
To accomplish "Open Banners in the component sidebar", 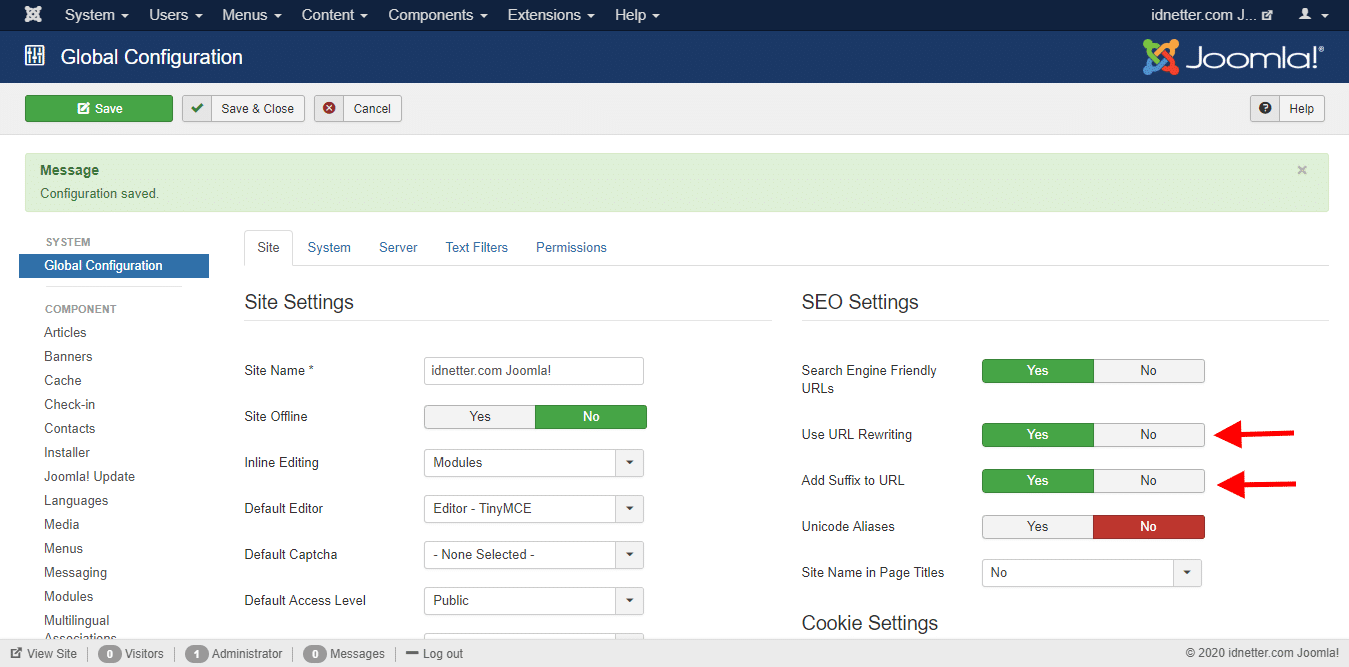I will click(x=68, y=357).
